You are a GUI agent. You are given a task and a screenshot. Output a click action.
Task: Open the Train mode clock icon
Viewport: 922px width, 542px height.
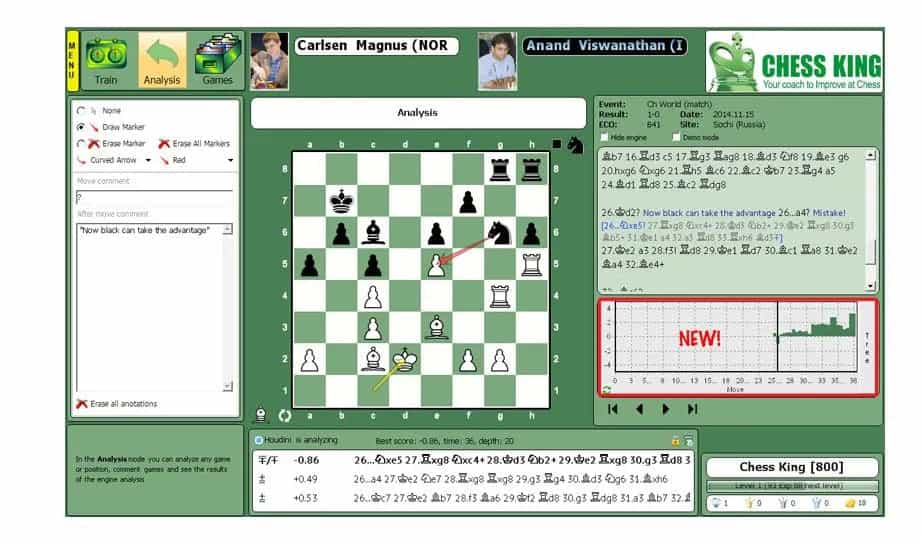coord(106,61)
